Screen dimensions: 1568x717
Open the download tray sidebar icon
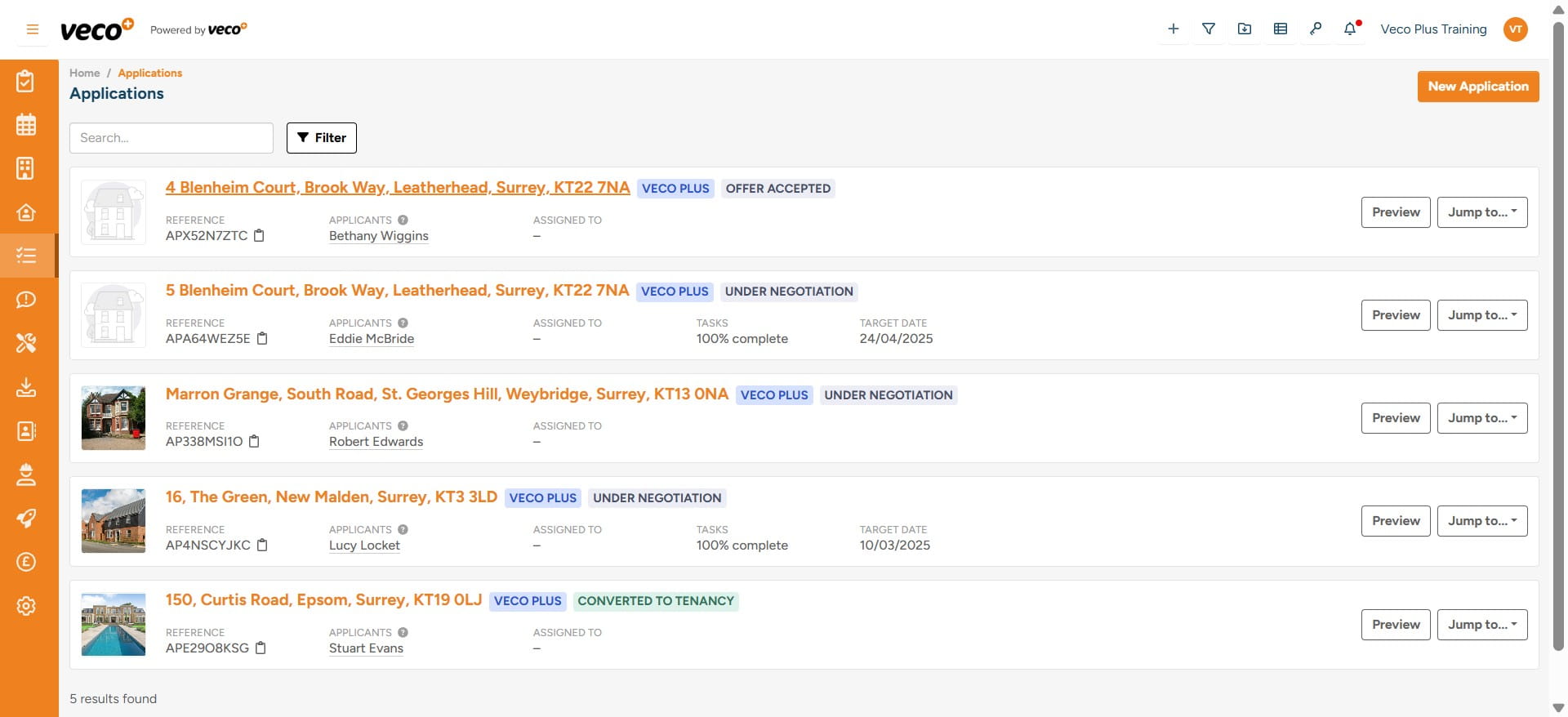click(26, 387)
